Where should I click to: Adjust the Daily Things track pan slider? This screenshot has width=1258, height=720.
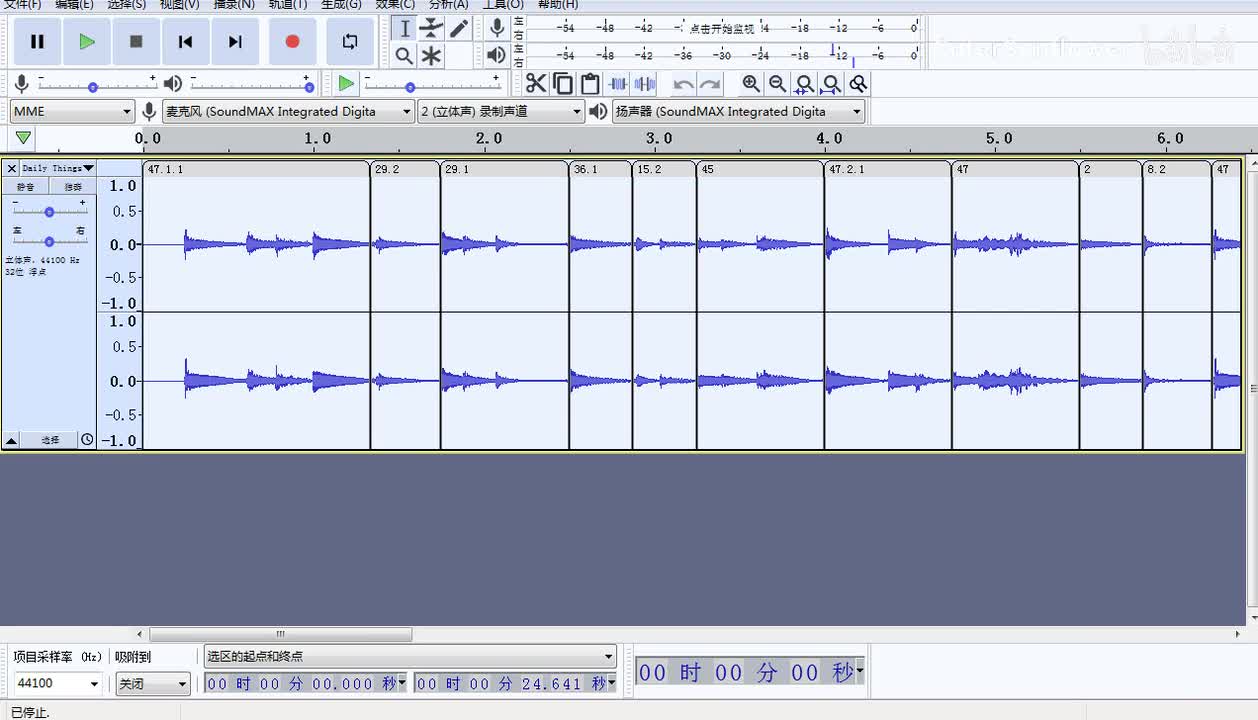(49, 241)
